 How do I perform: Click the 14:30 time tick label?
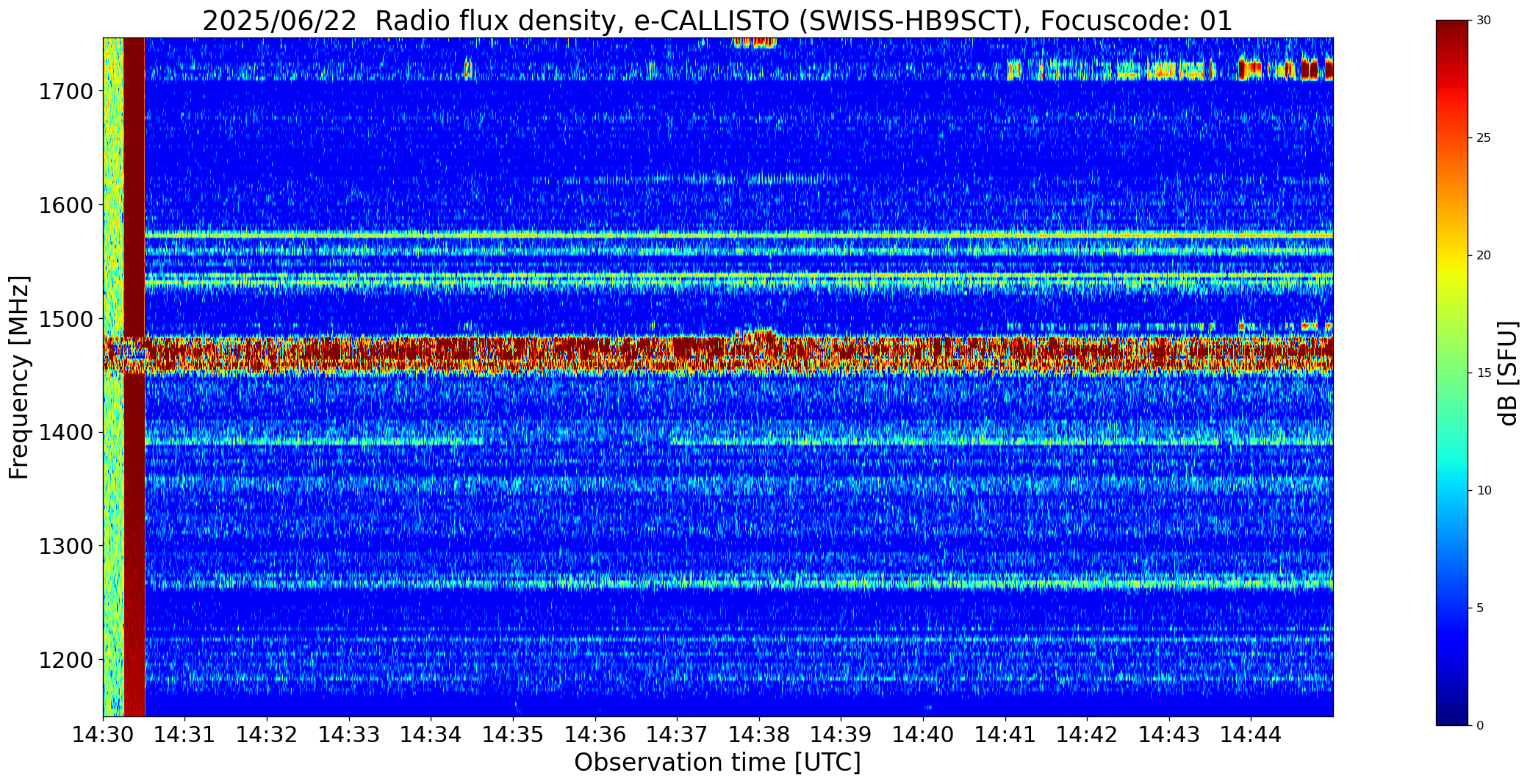coord(103,735)
